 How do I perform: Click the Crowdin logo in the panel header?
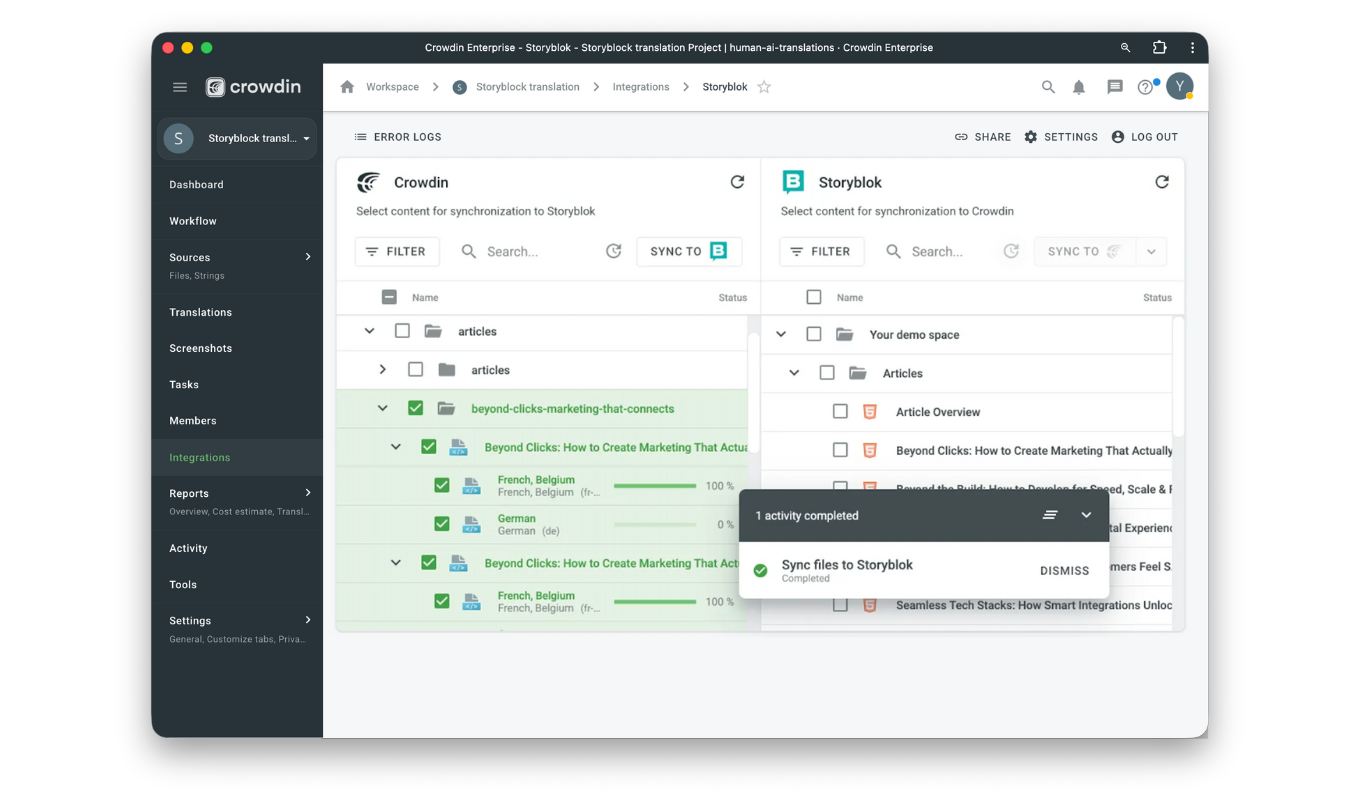click(369, 182)
